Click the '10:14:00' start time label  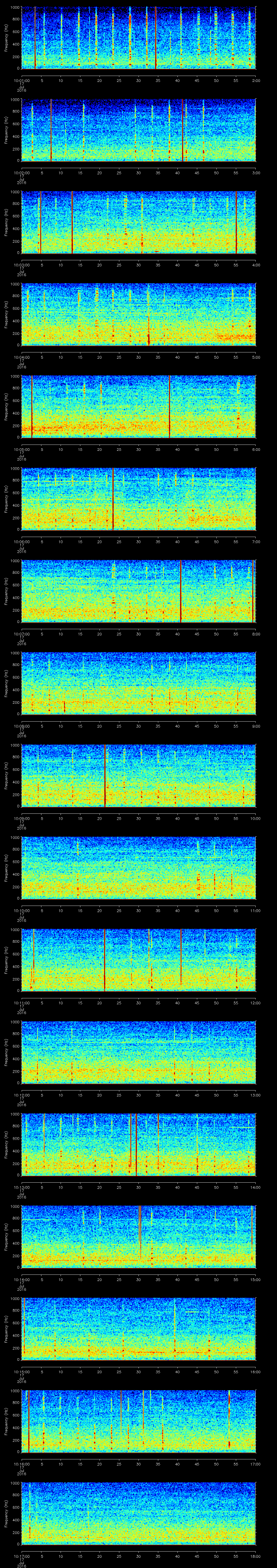point(21,1279)
